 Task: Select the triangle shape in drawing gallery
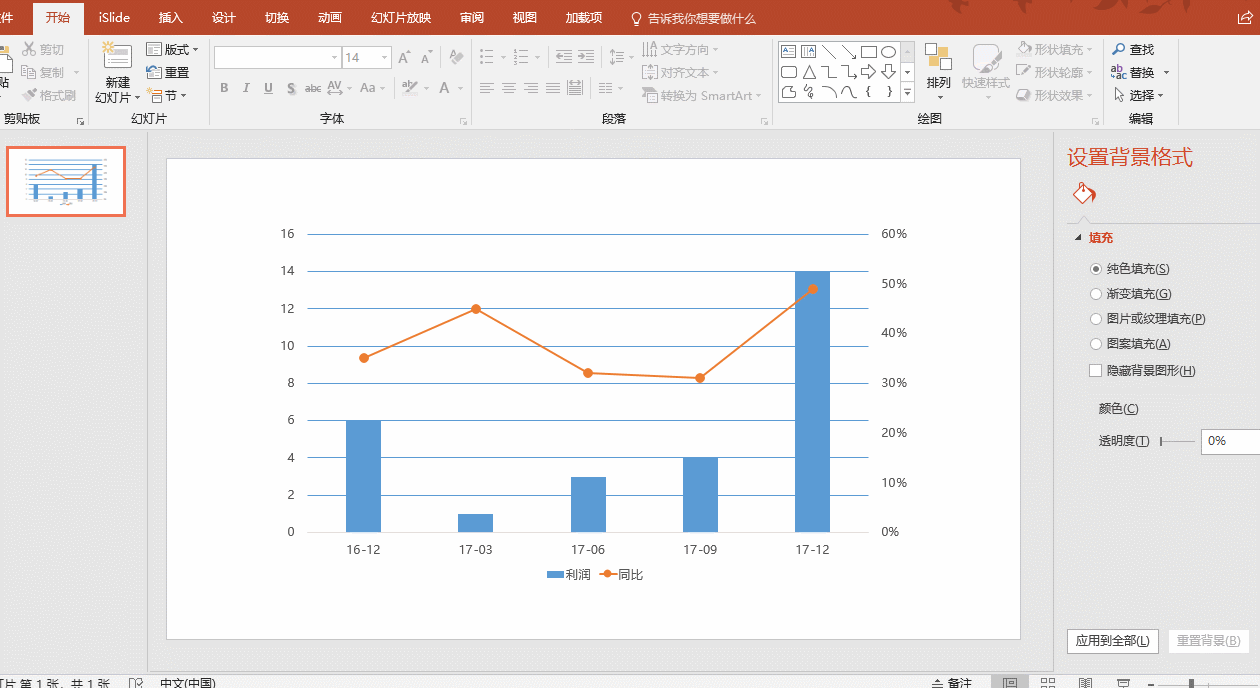coord(809,72)
